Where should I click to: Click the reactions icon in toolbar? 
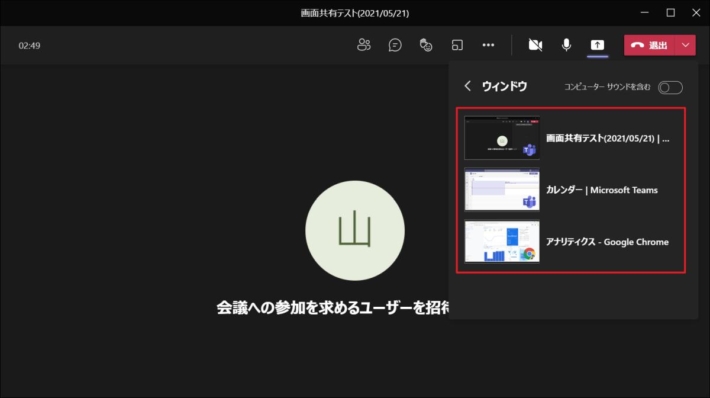coord(426,45)
